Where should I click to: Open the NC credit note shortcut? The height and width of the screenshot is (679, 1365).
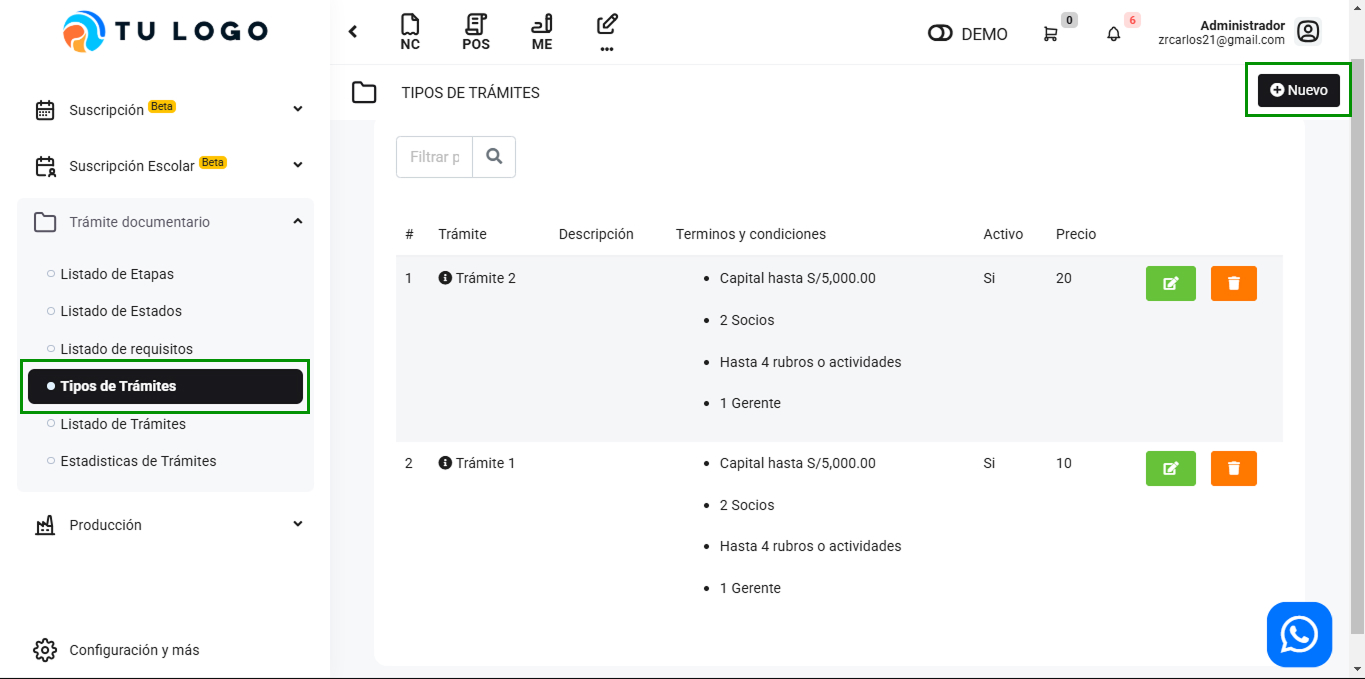pos(410,32)
